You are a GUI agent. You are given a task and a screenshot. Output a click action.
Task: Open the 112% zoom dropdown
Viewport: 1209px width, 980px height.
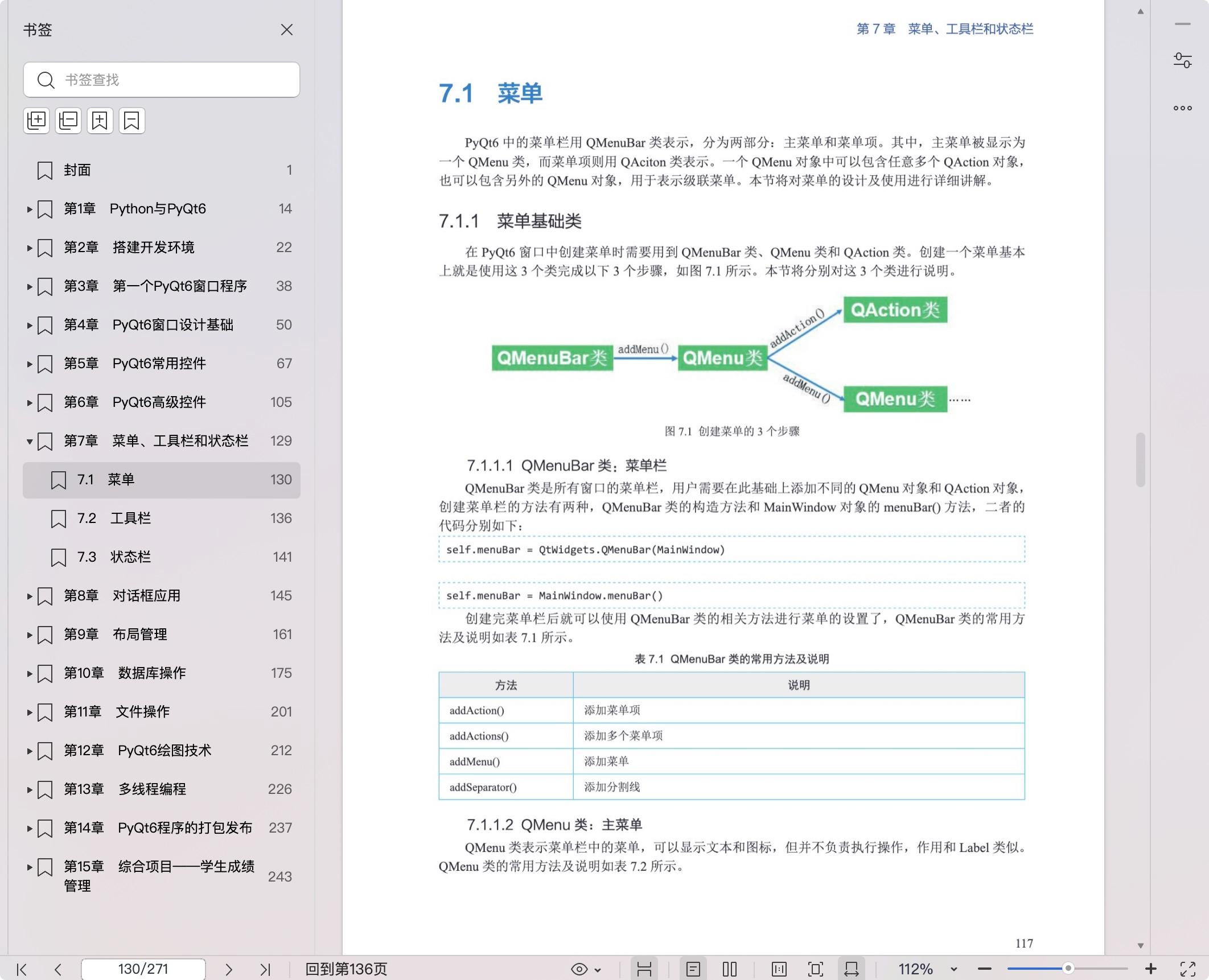[x=954, y=969]
